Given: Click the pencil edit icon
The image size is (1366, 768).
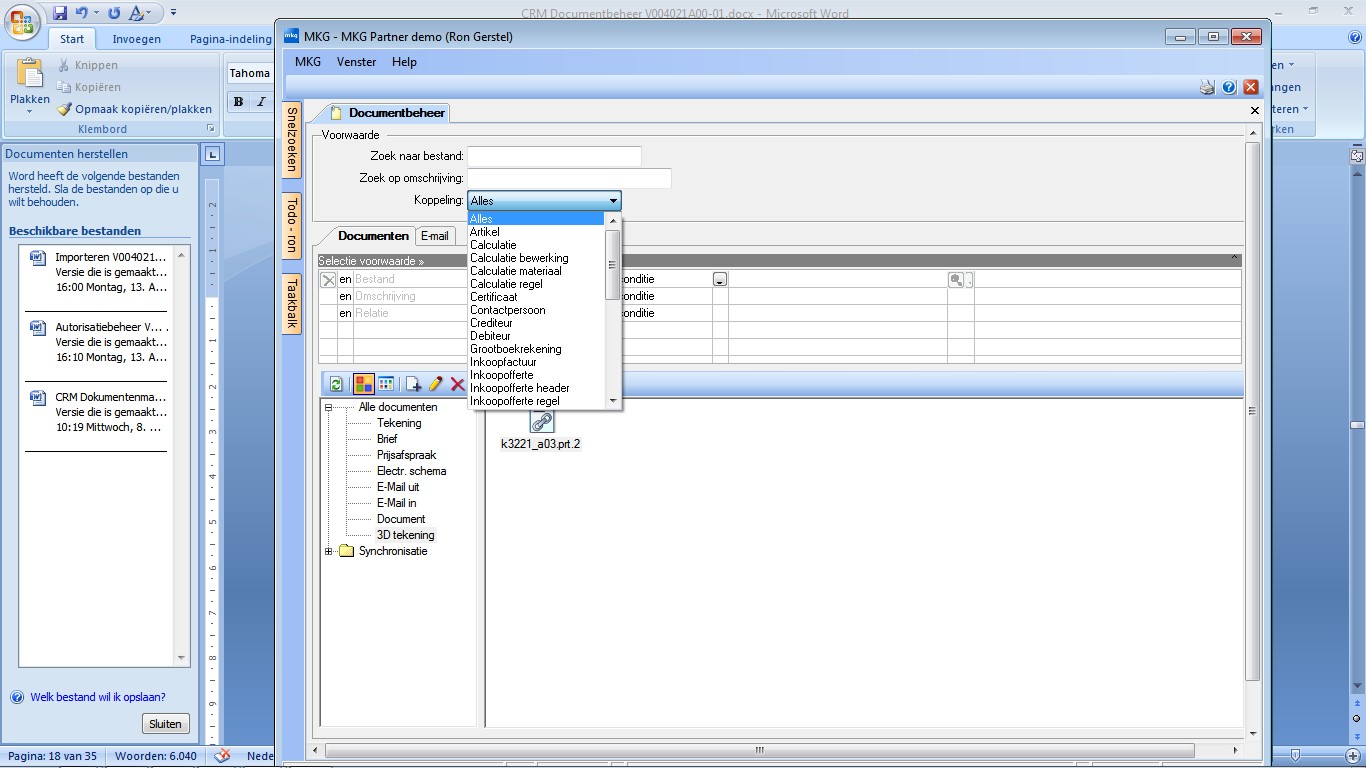Looking at the screenshot, I should pos(436,384).
